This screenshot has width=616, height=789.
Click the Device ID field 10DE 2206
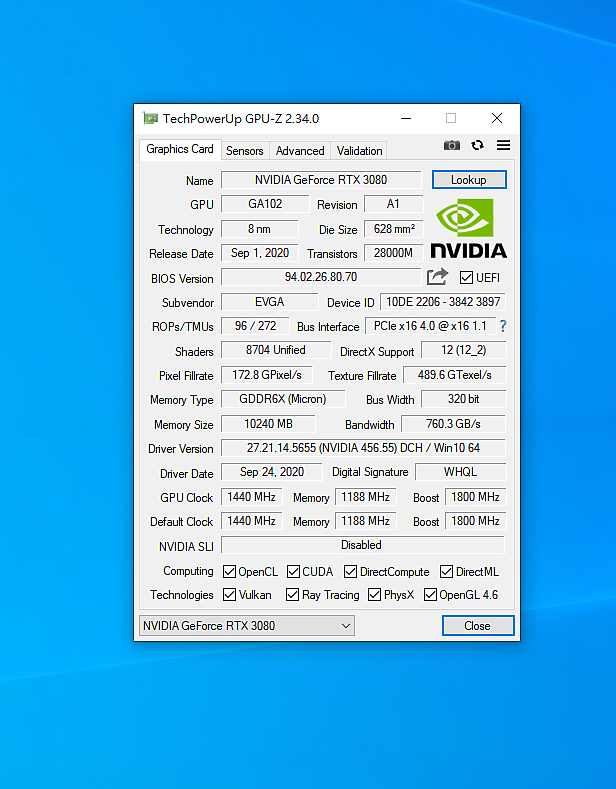443,302
